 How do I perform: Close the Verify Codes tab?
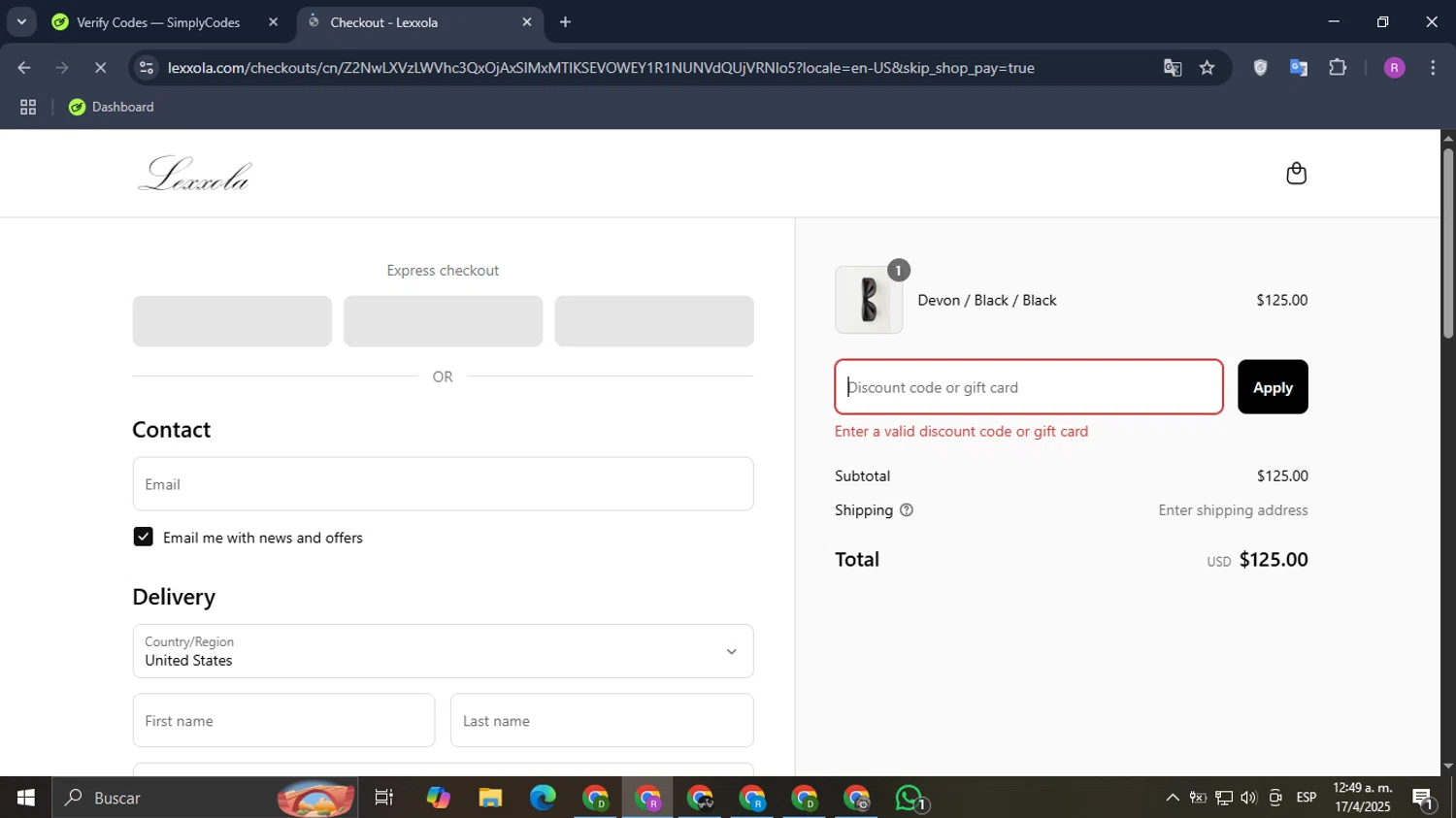coord(273,22)
